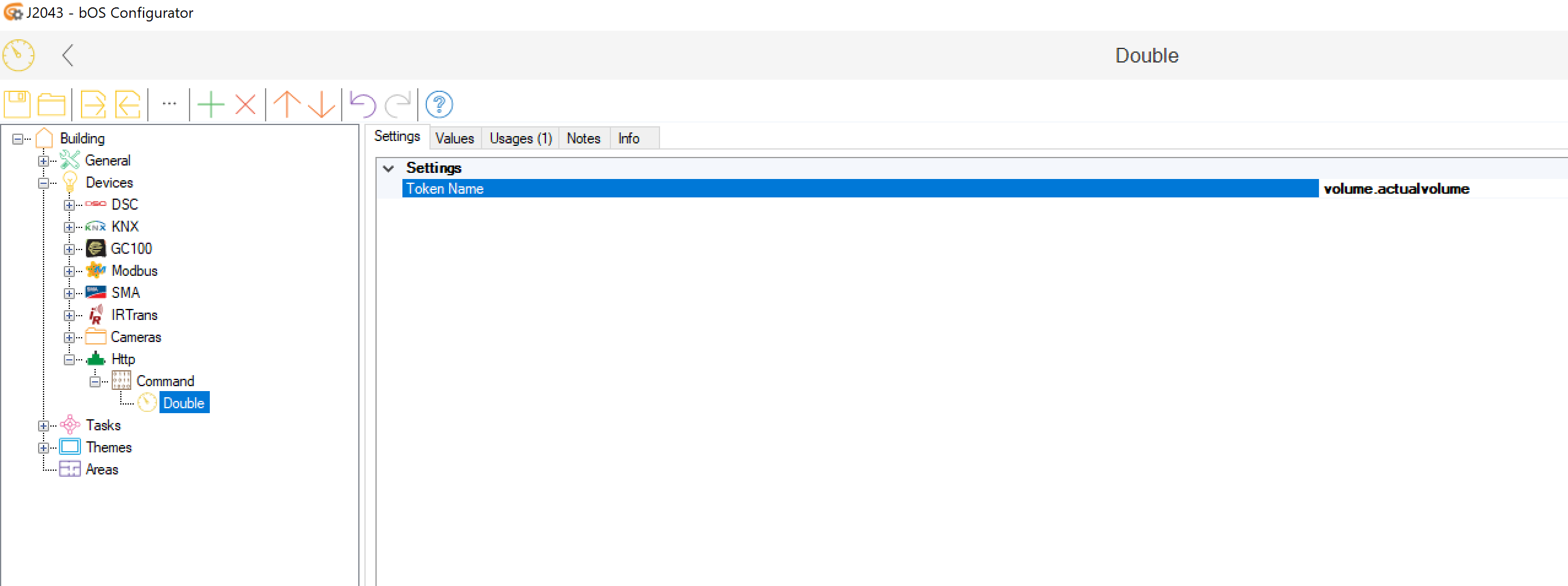Click the back chevron in the header
The image size is (1568, 586).
68,55
